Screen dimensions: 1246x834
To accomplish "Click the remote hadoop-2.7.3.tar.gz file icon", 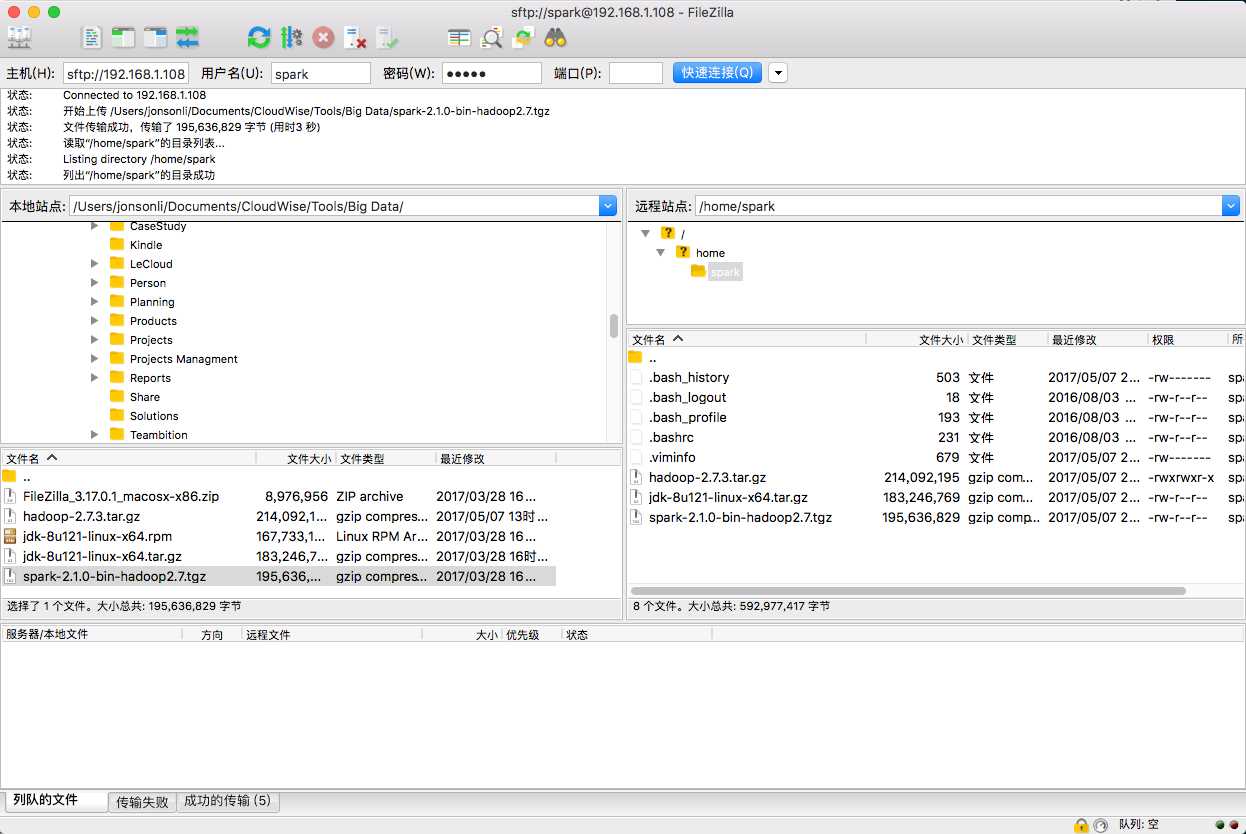I will click(636, 477).
